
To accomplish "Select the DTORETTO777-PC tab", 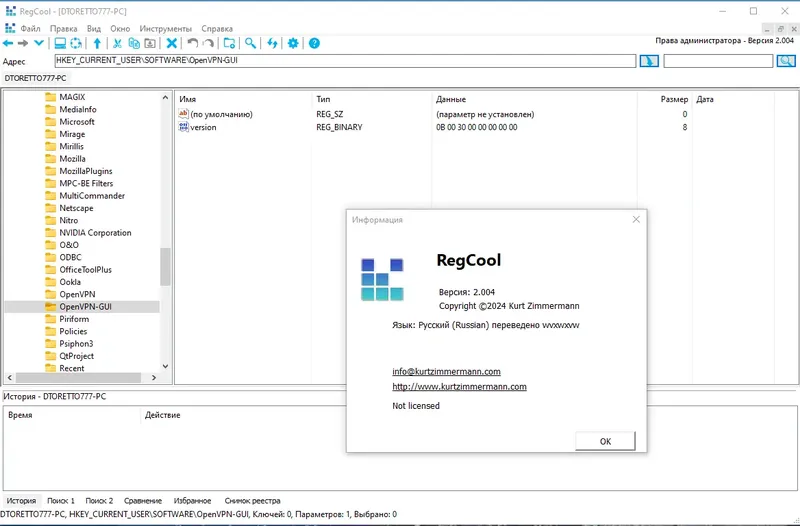I will (35, 78).
